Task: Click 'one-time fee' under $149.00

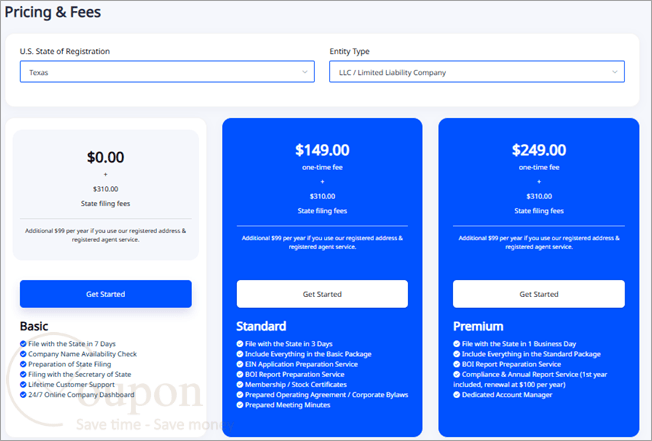Action: point(322,168)
